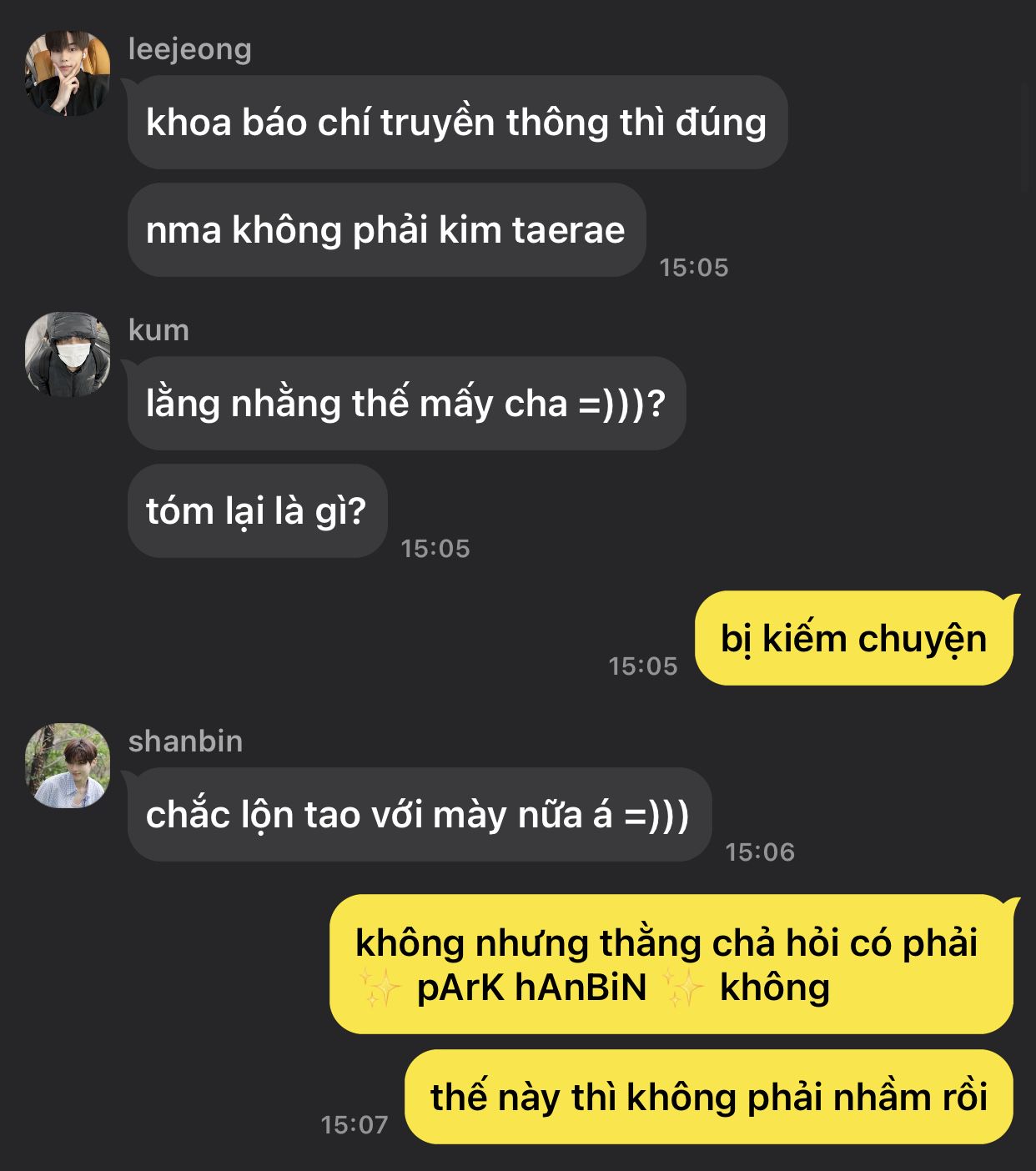Viewport: 1036px width, 1171px height.
Task: Open leejeong's profile picture
Action: tap(68, 73)
